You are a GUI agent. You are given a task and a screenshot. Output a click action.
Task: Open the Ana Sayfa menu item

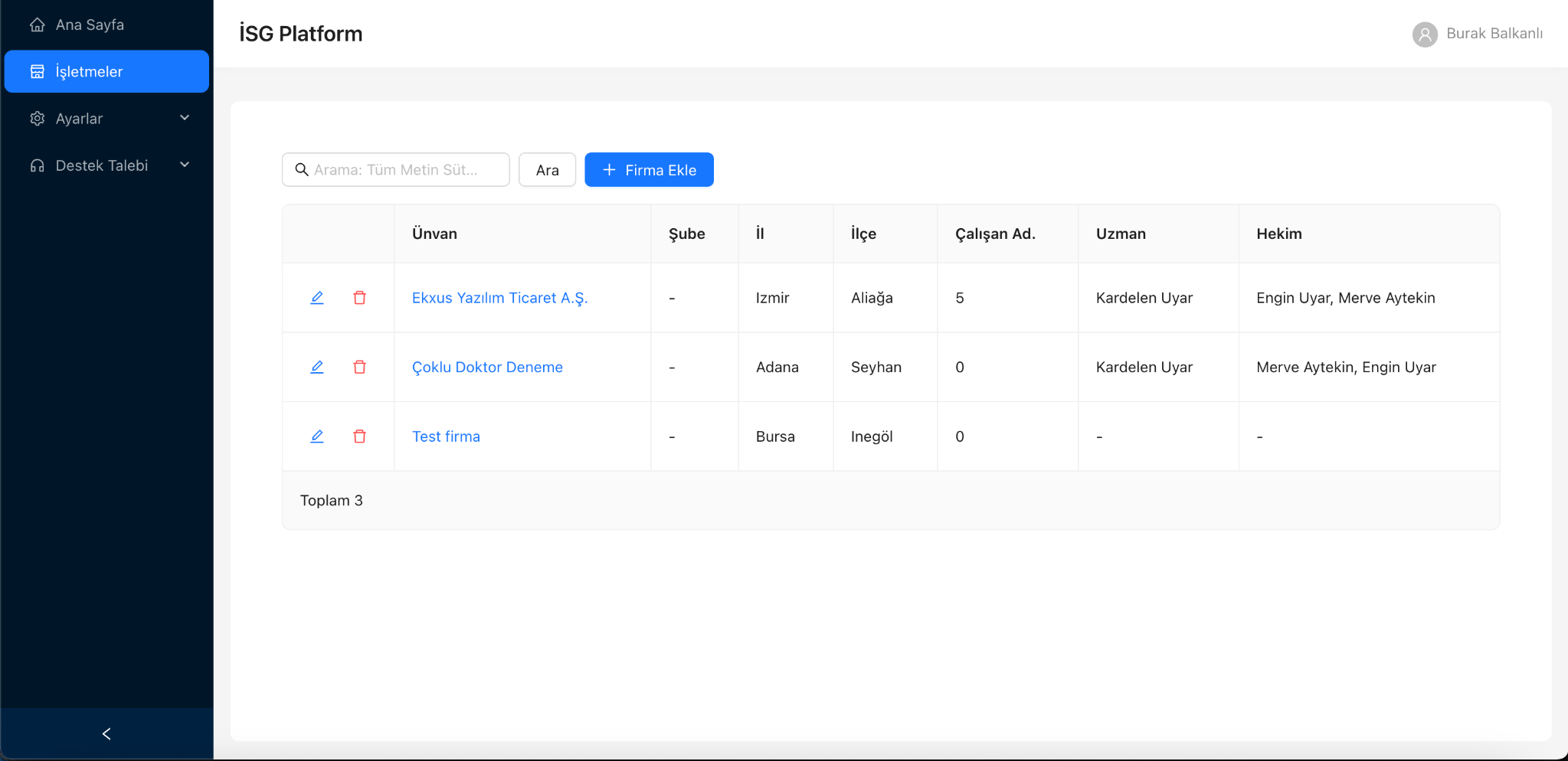click(90, 25)
